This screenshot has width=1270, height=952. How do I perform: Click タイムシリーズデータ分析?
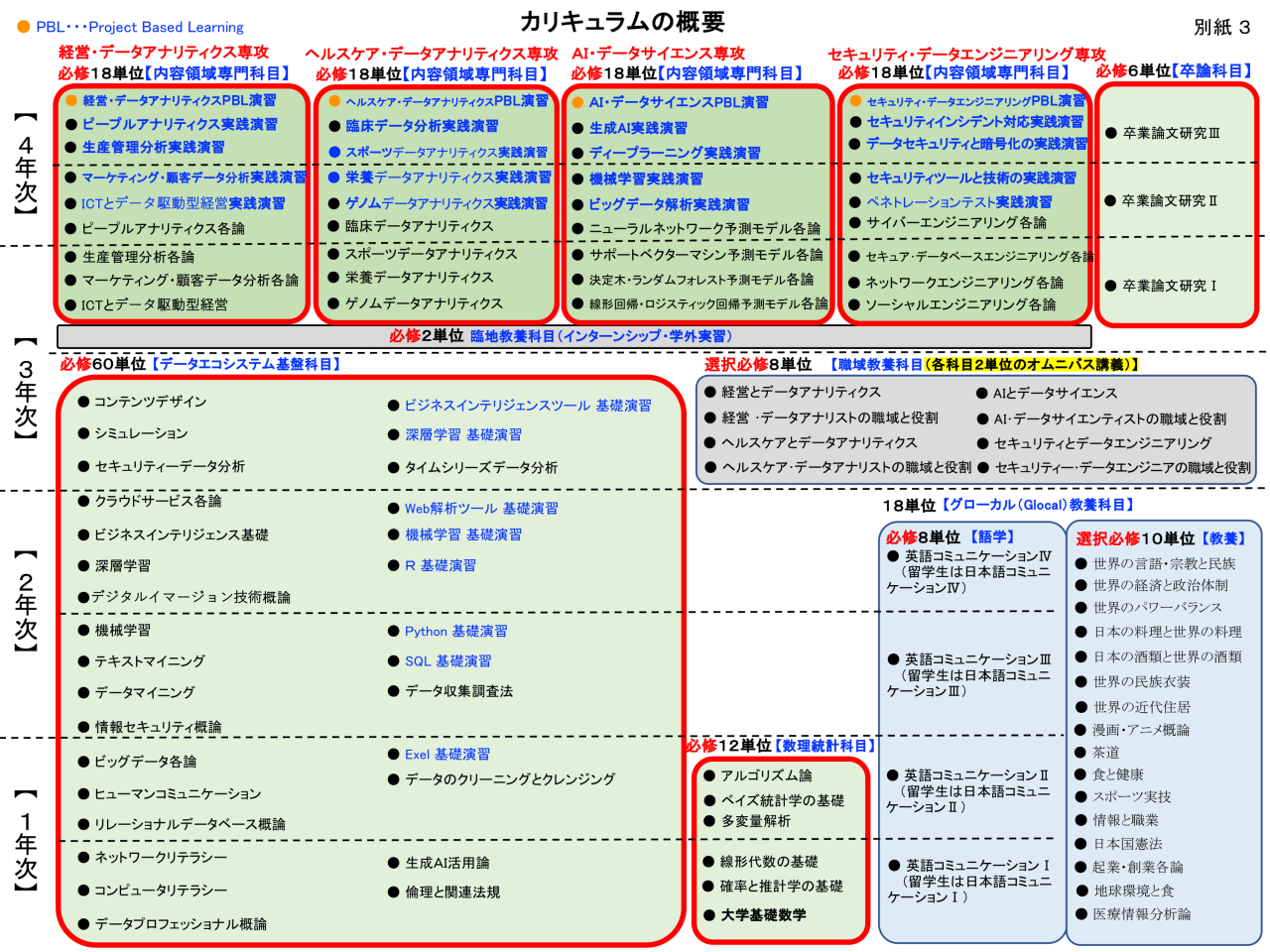(481, 467)
